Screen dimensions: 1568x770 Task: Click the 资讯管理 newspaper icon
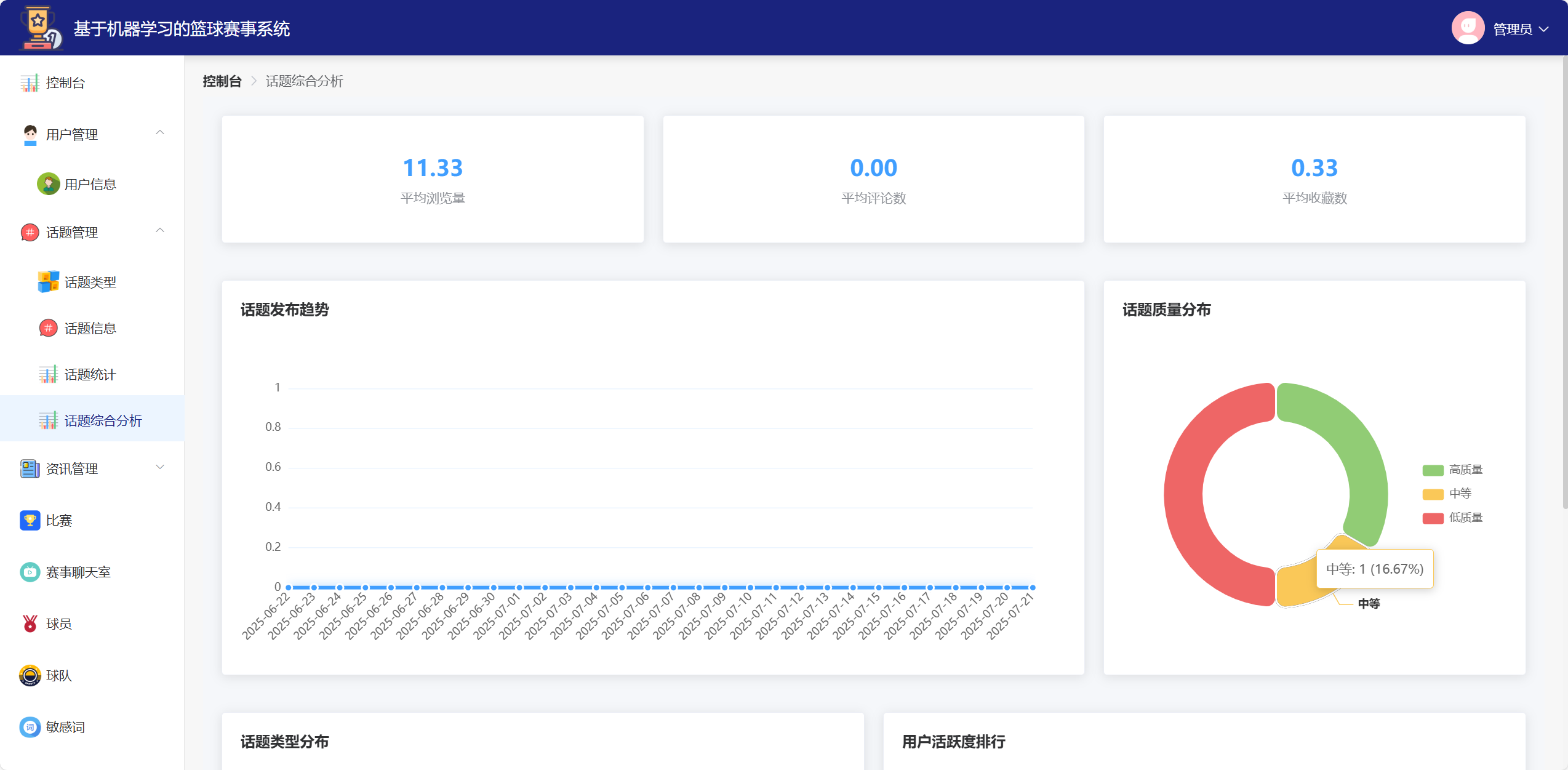tap(30, 468)
